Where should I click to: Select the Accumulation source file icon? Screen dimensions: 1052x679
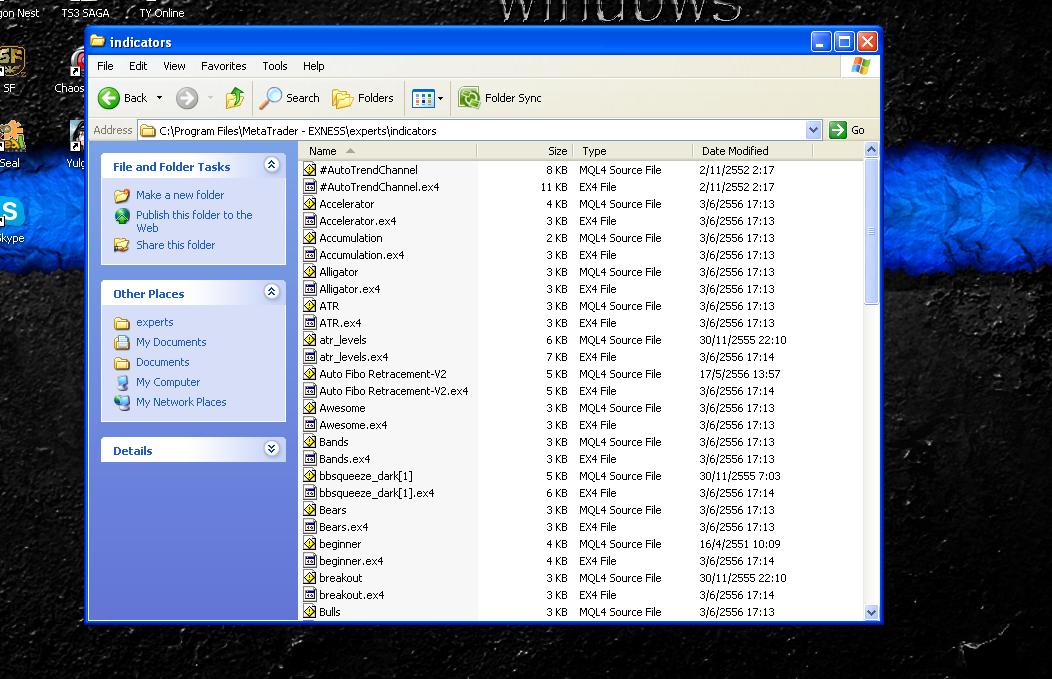coord(309,238)
